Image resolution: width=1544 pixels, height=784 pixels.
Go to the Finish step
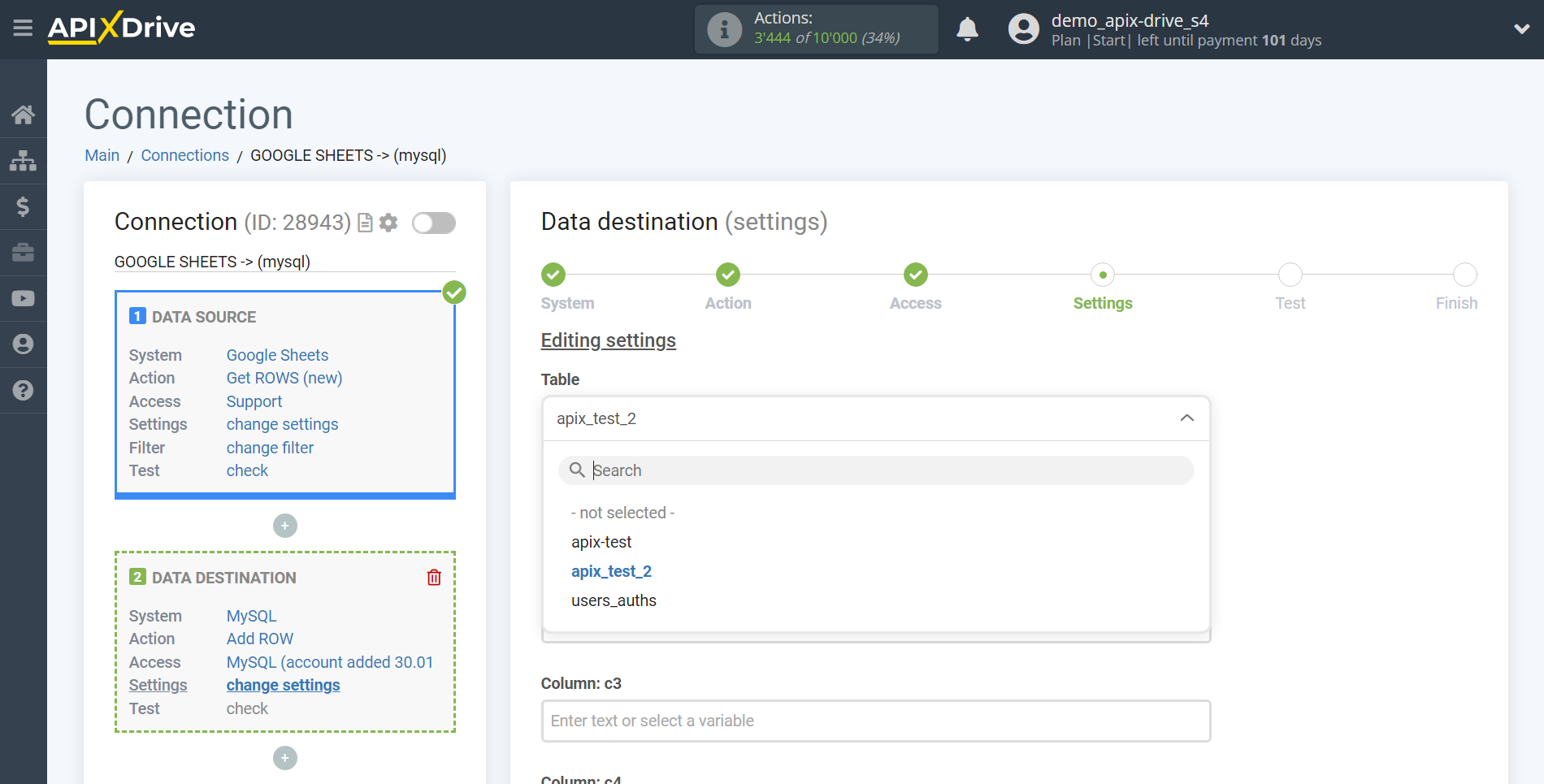pos(1465,275)
